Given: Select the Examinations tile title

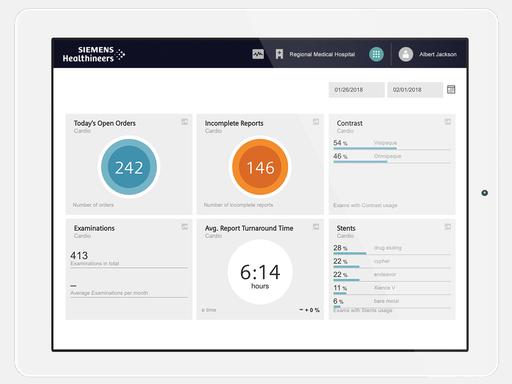Looking at the screenshot, I should coord(94,228).
